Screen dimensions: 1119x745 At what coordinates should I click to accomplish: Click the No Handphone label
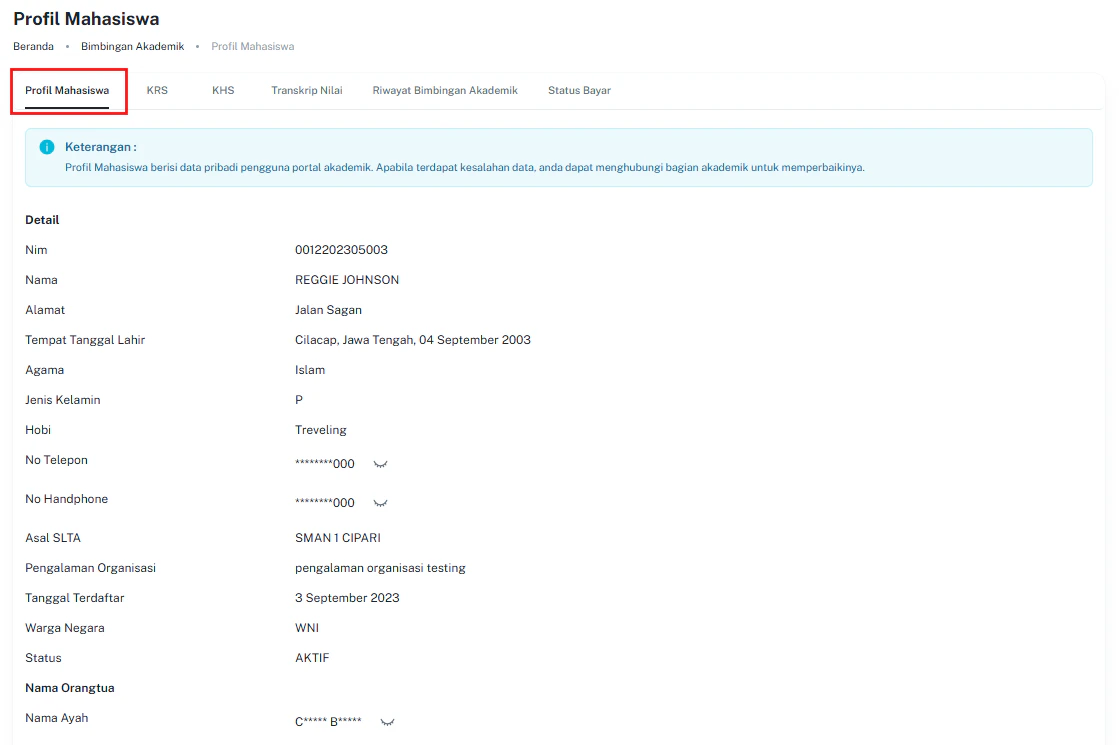click(66, 499)
